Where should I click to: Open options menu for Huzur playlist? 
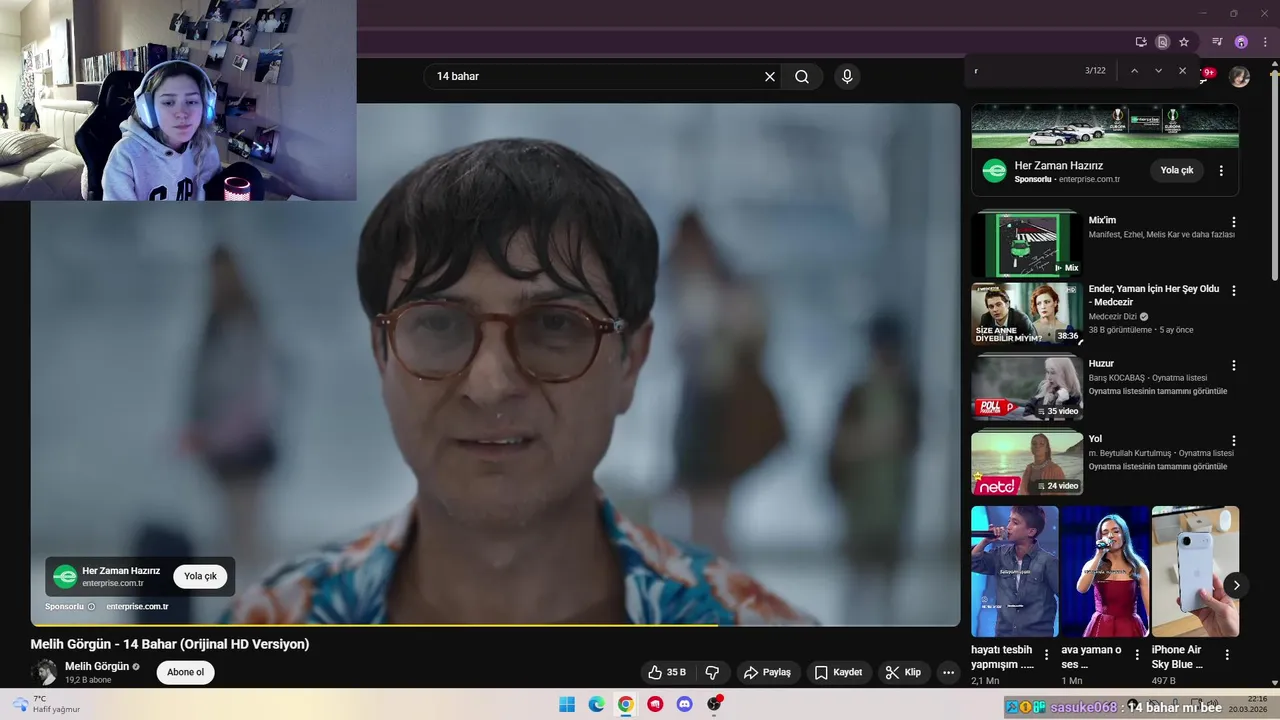(1233, 366)
